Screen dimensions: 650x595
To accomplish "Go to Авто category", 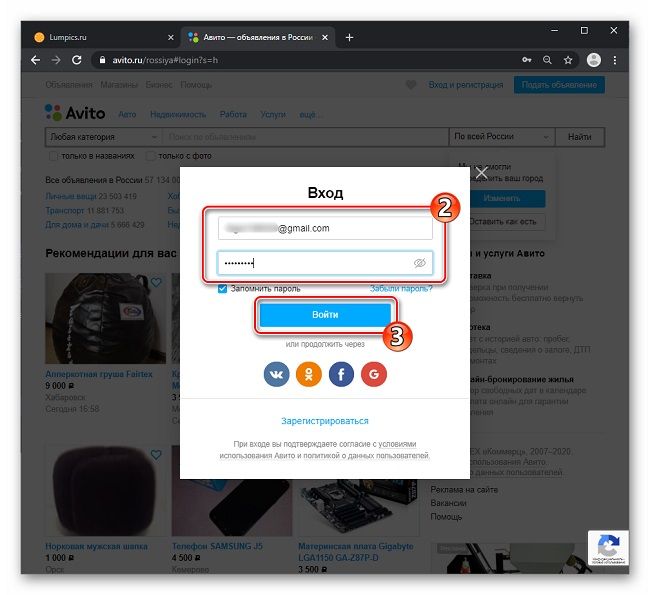I will [x=127, y=114].
